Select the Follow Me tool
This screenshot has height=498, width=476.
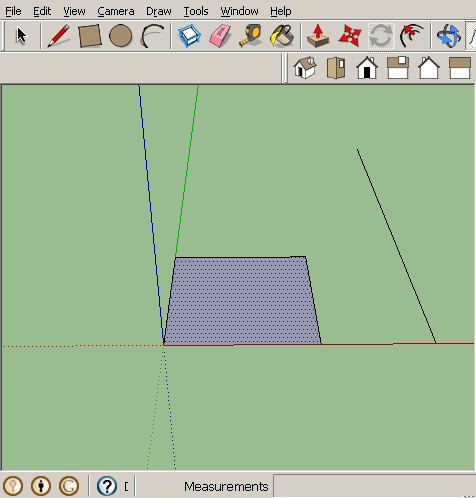tap(412, 36)
